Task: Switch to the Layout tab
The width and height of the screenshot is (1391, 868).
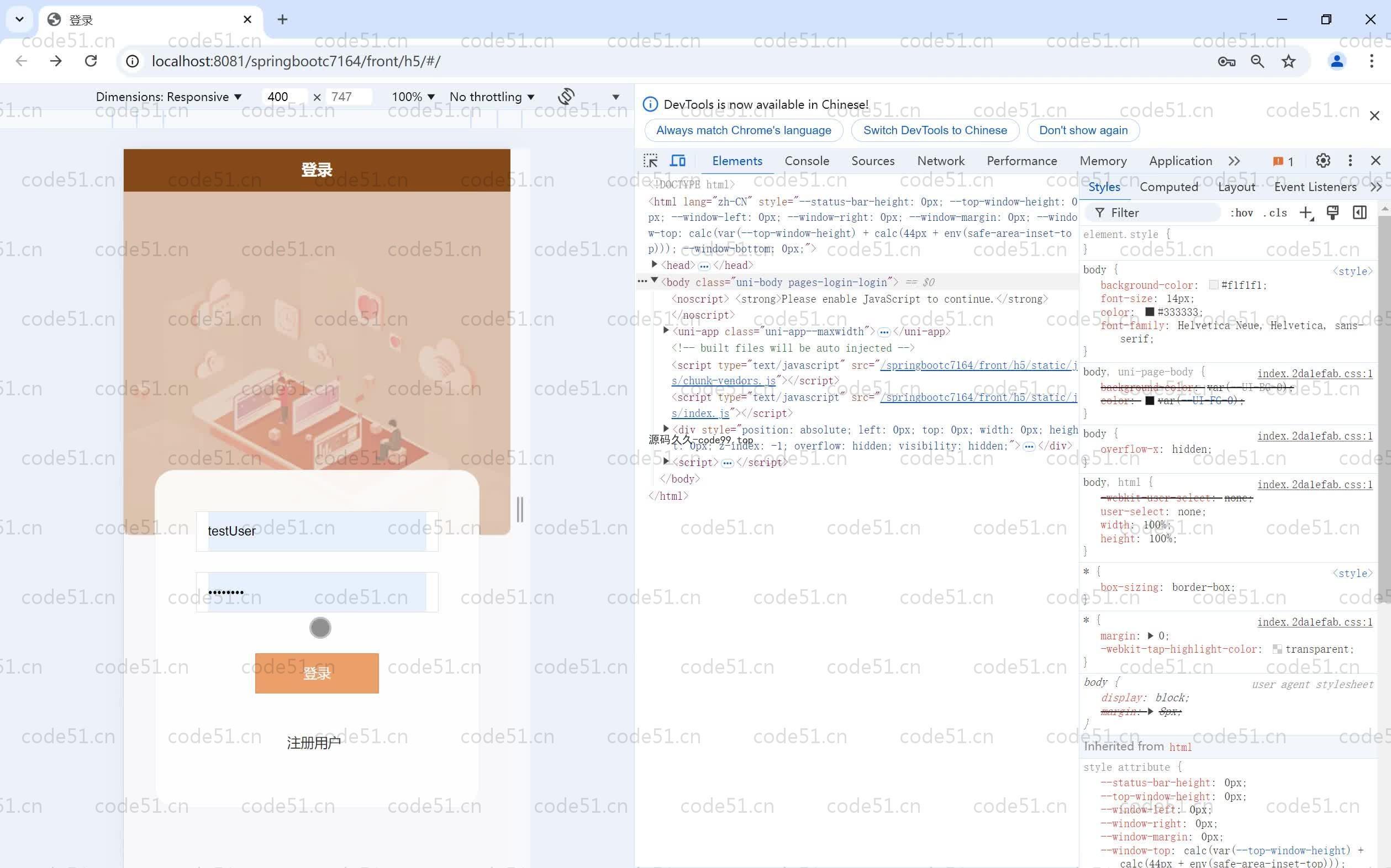Action: tap(1236, 187)
